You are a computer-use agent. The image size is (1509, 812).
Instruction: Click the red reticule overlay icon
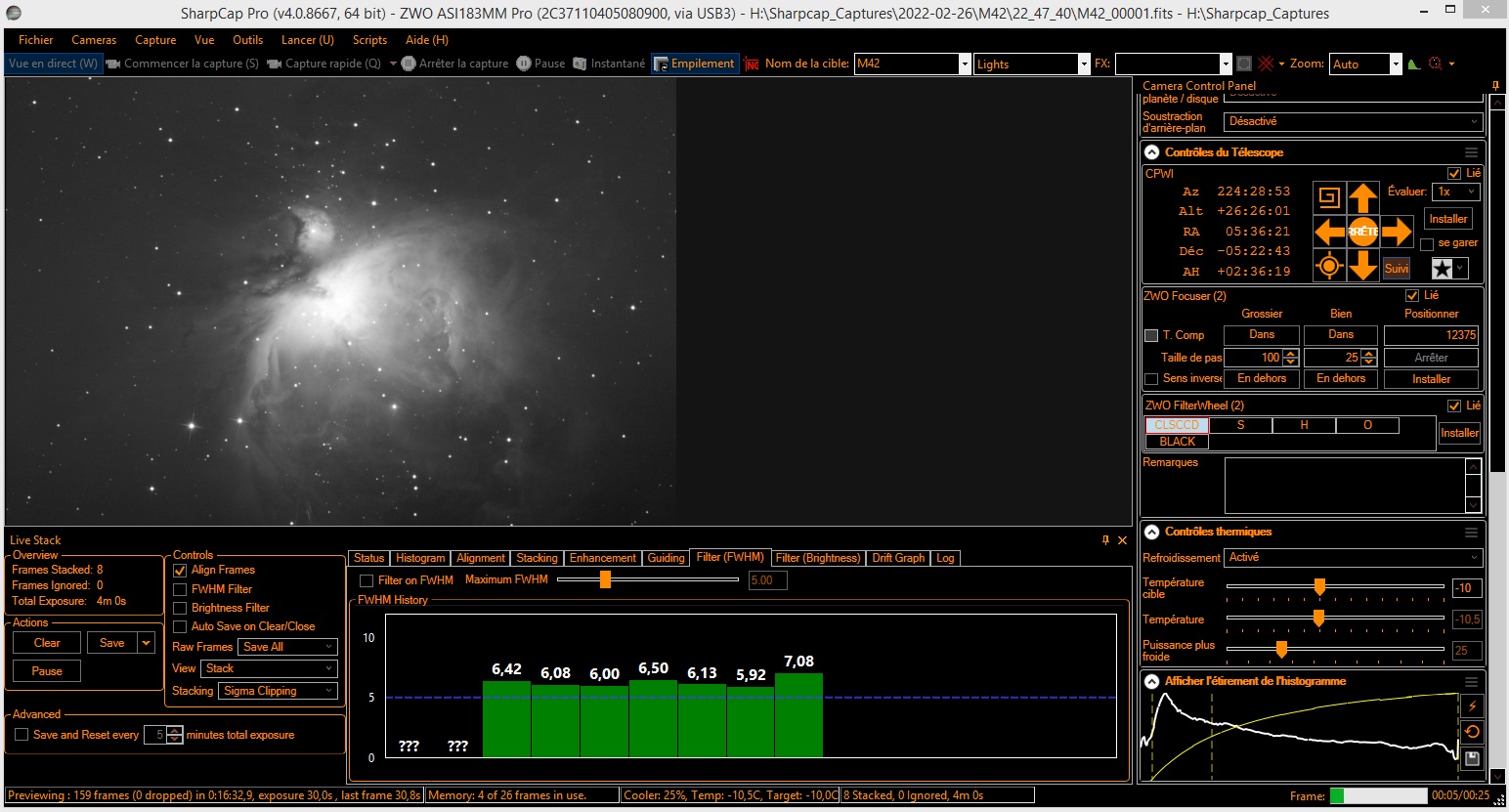(x=1267, y=64)
